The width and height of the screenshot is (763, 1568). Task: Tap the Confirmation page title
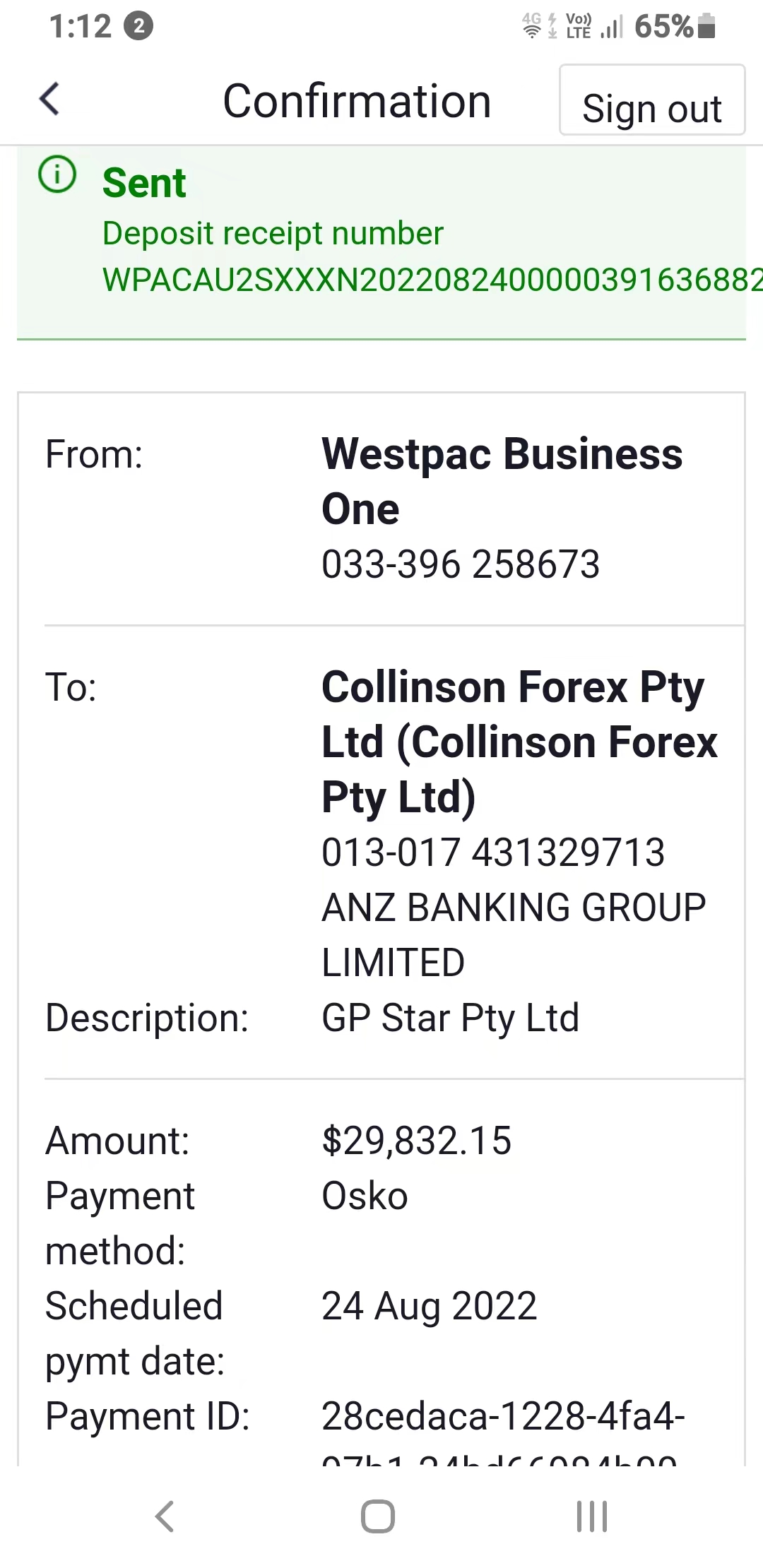[x=357, y=101]
